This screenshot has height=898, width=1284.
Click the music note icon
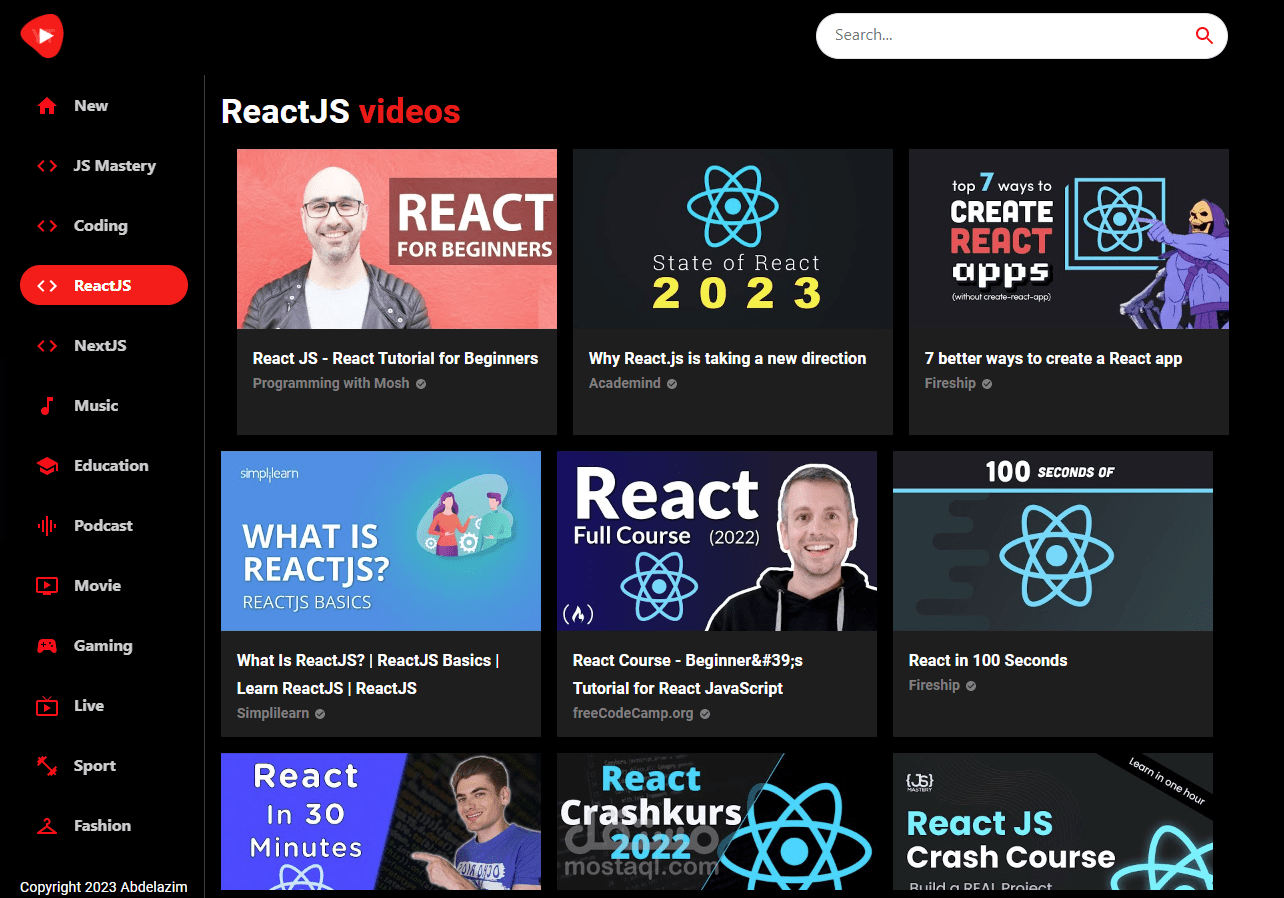point(47,406)
